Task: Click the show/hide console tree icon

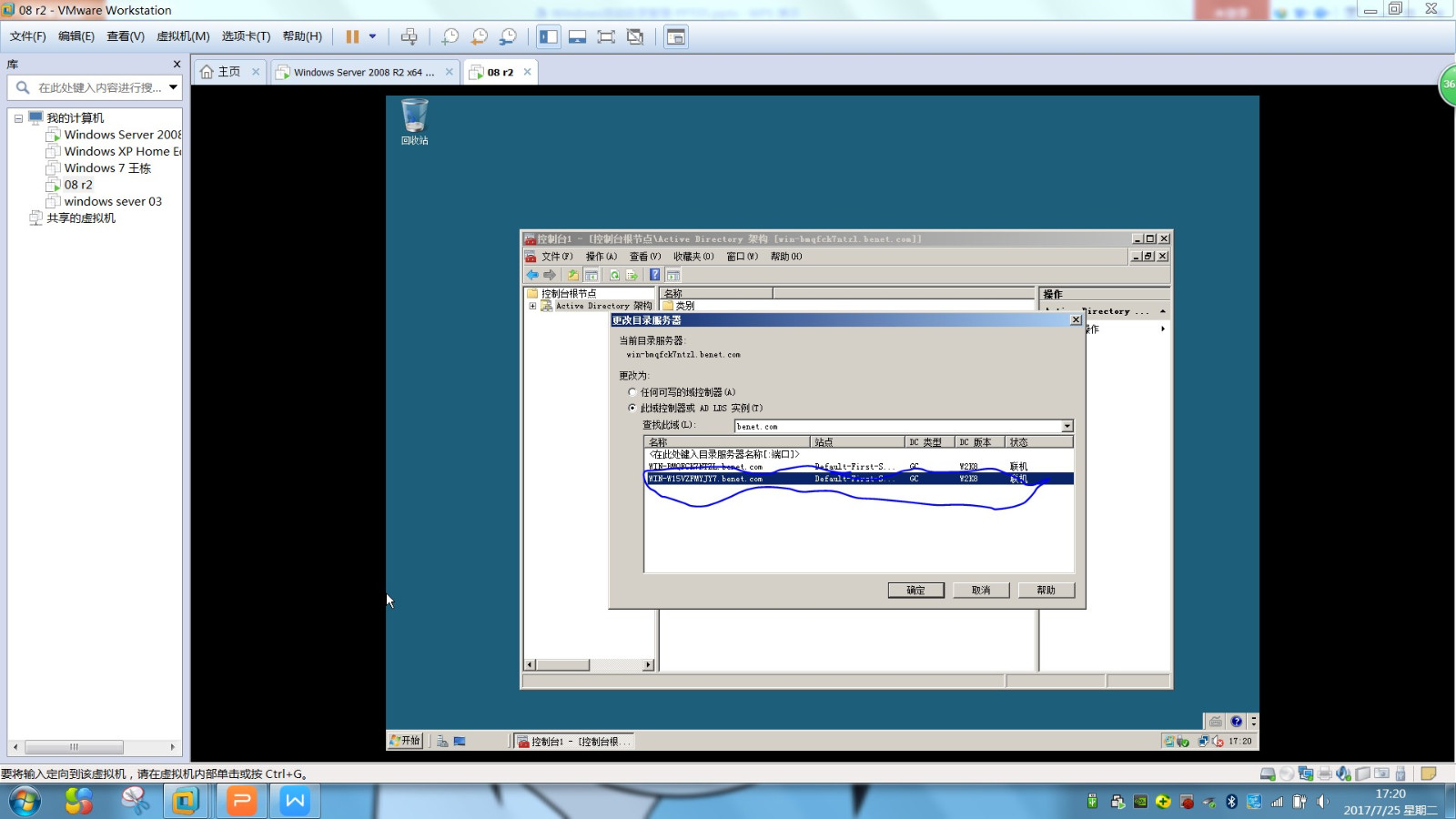Action: 591,275
